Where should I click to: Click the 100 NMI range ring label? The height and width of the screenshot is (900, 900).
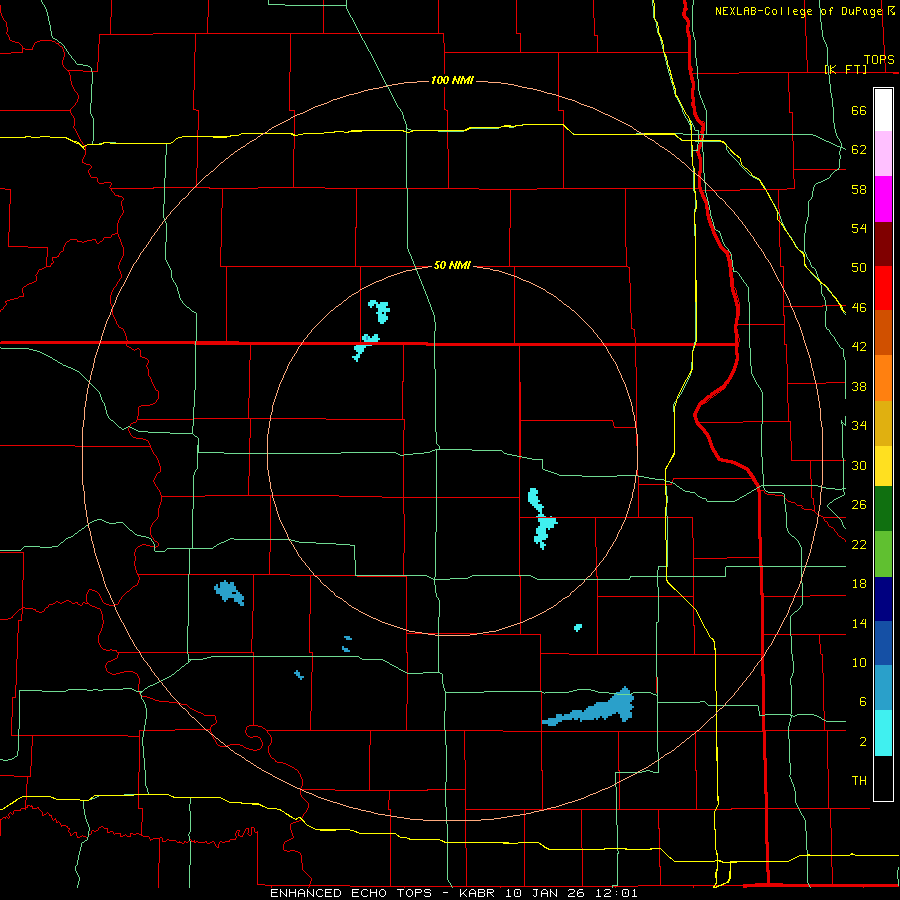[x=452, y=80]
